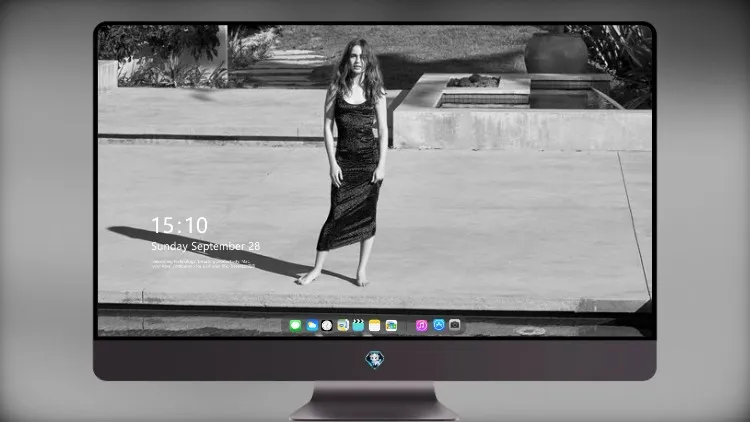Click the Sunday September 28 date text

[x=206, y=246]
